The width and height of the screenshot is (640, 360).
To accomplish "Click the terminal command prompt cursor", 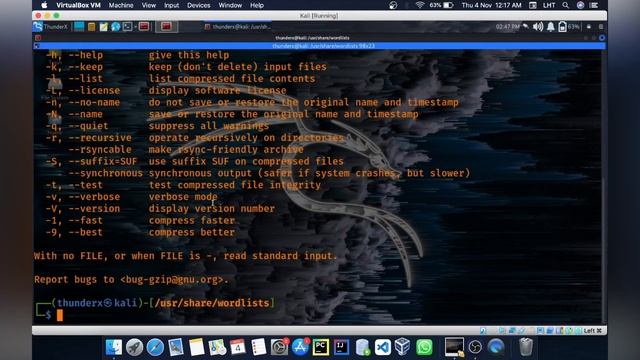I will [x=60, y=315].
